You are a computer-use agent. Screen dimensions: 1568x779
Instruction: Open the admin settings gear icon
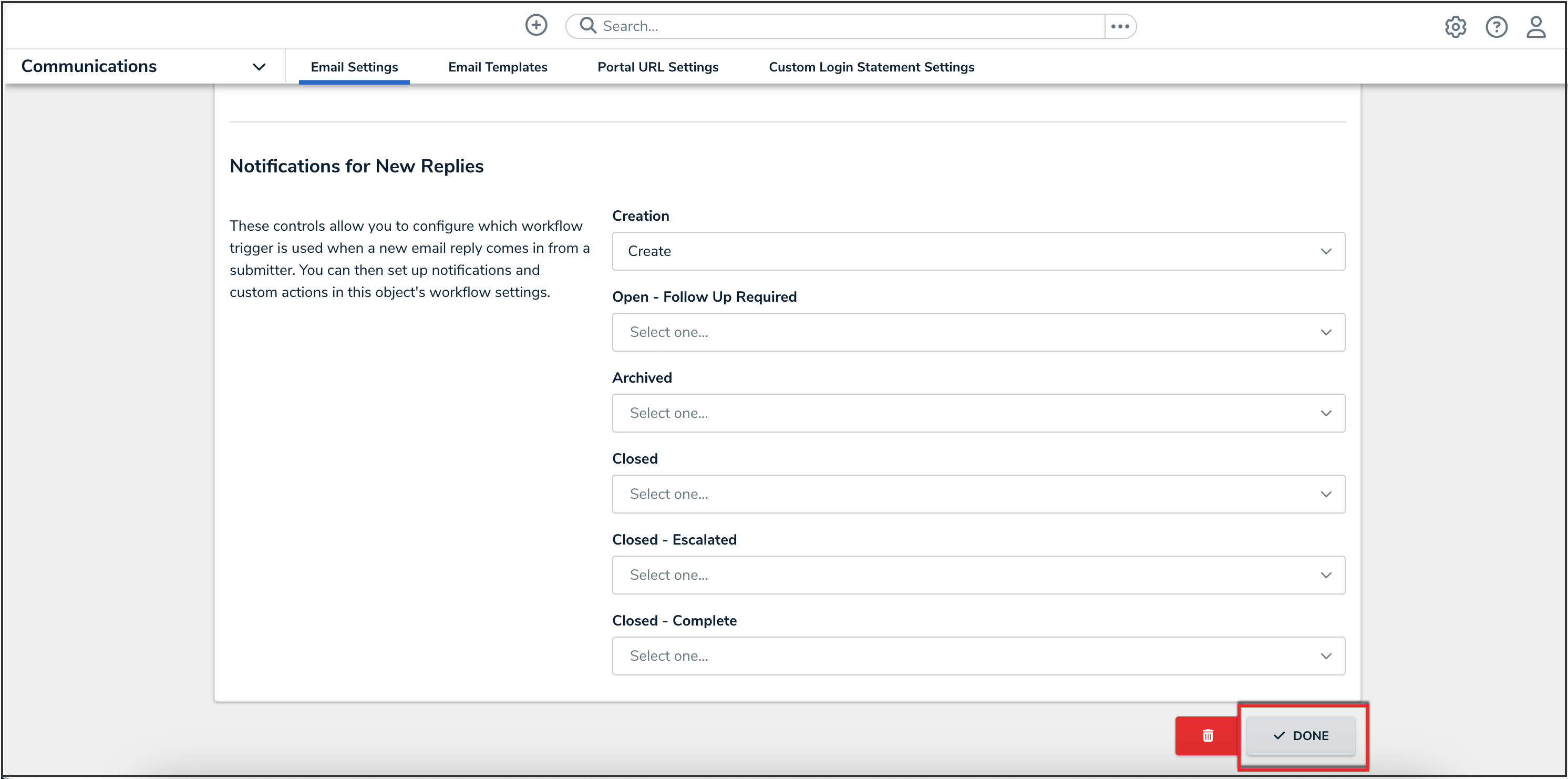(x=1455, y=27)
